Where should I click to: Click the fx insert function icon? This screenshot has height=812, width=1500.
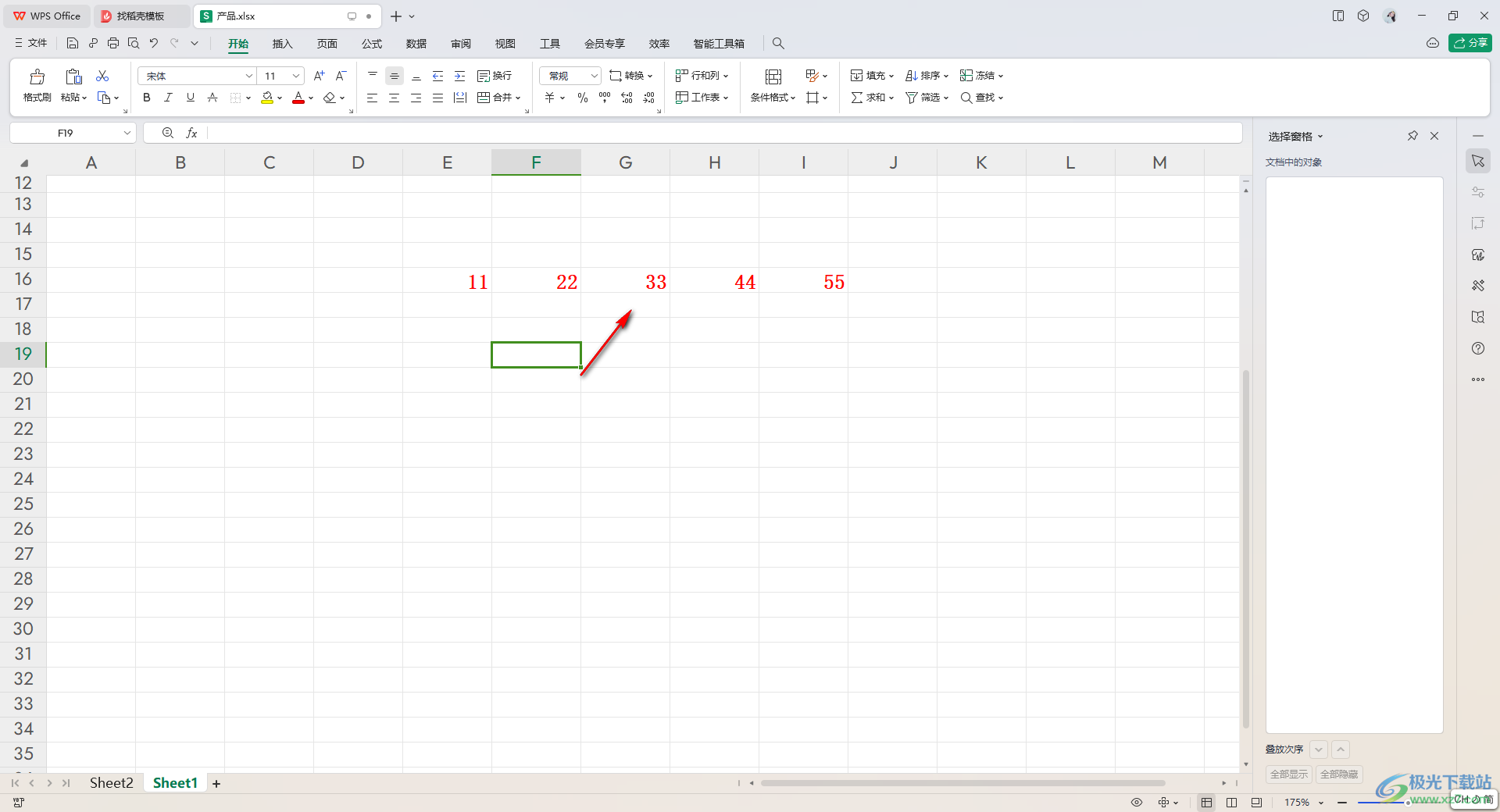(191, 133)
